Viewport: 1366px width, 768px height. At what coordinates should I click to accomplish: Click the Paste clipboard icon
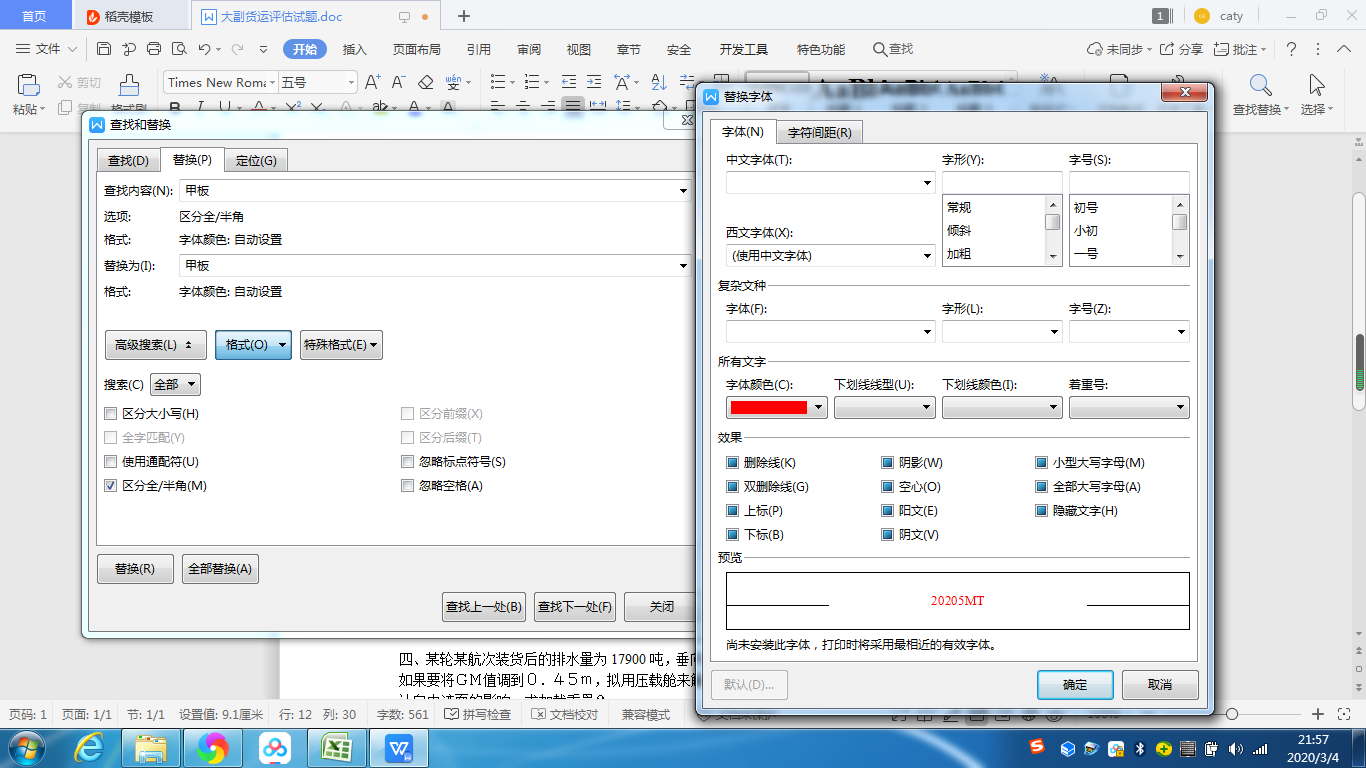point(28,84)
